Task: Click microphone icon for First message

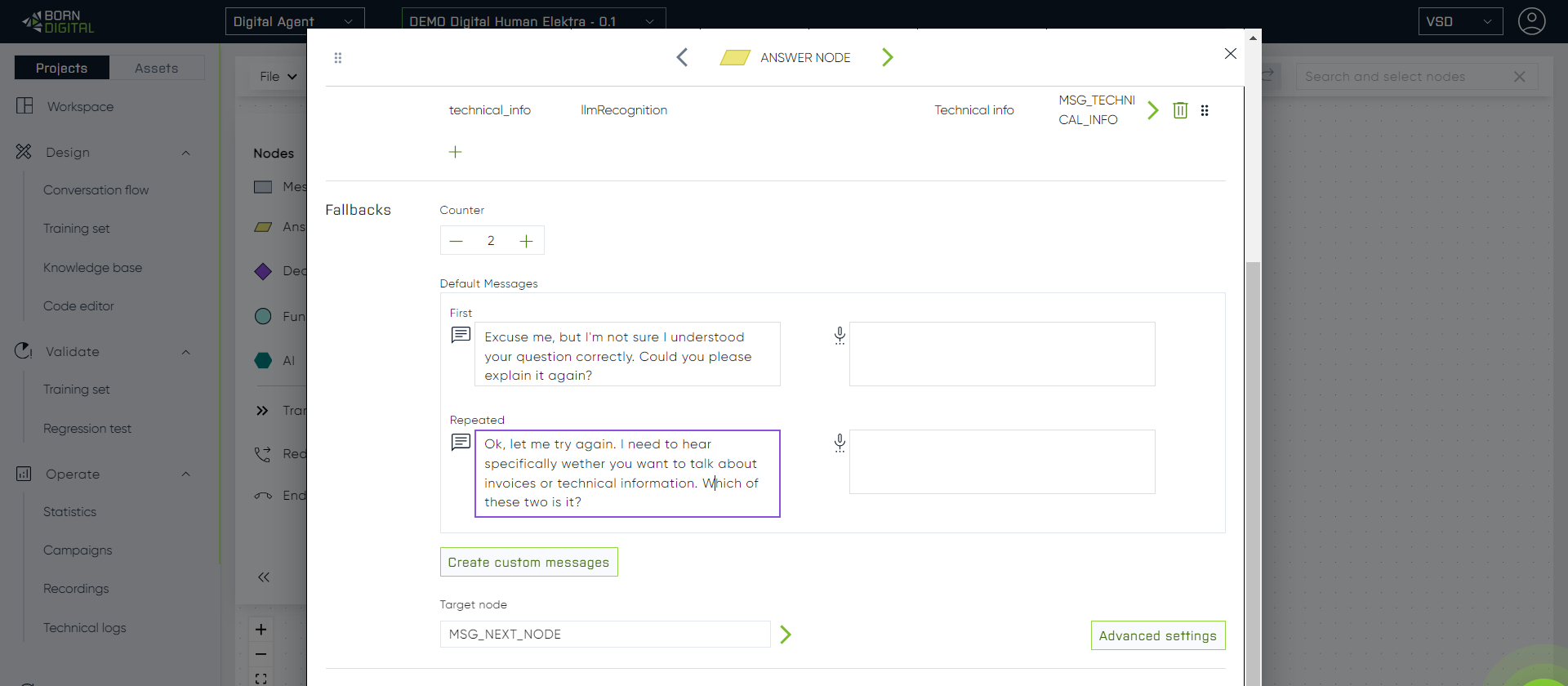Action: tap(840, 336)
